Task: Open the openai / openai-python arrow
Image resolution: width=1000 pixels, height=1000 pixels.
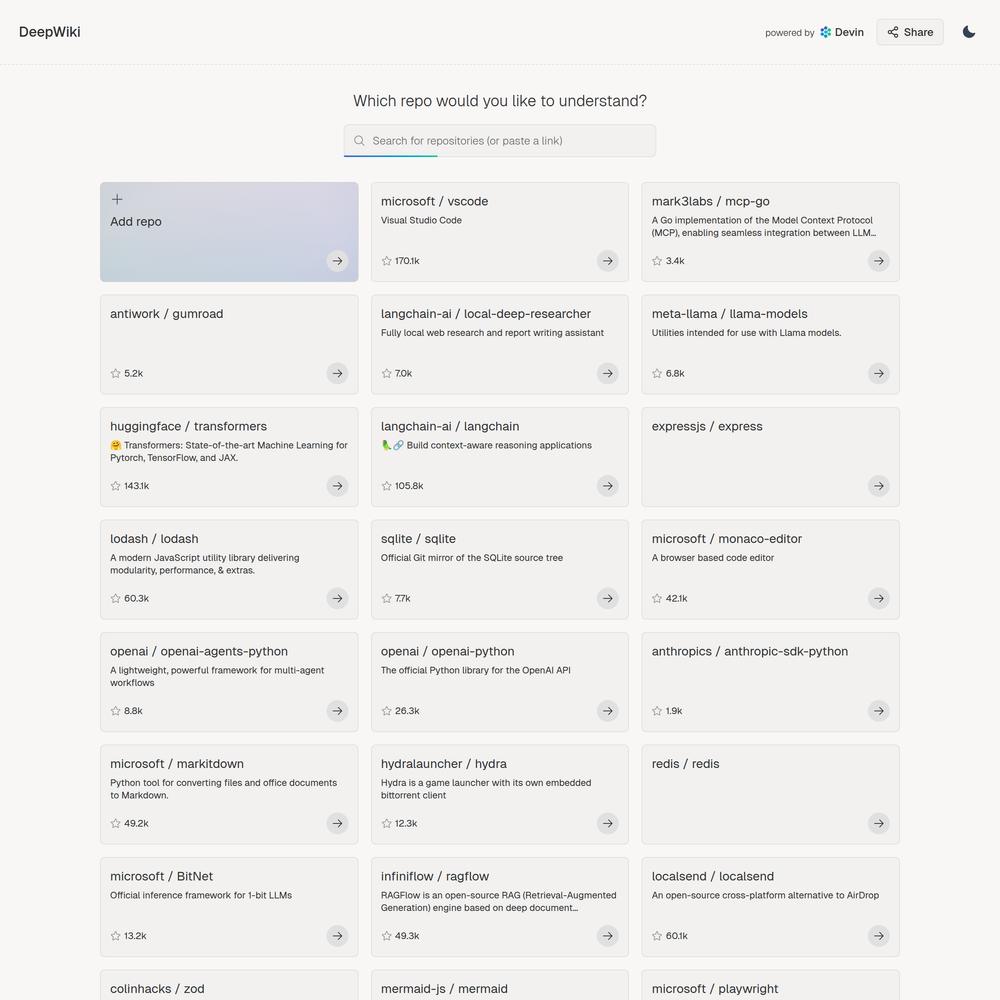Action: (x=607, y=711)
